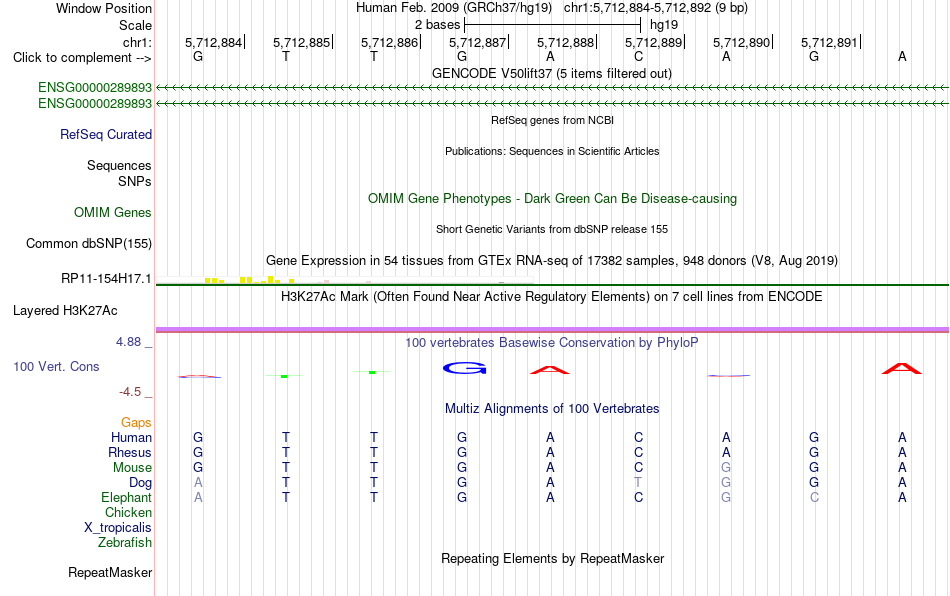Click the X_tropicalis alignment row label
This screenshot has height=596, width=950.
[x=118, y=528]
